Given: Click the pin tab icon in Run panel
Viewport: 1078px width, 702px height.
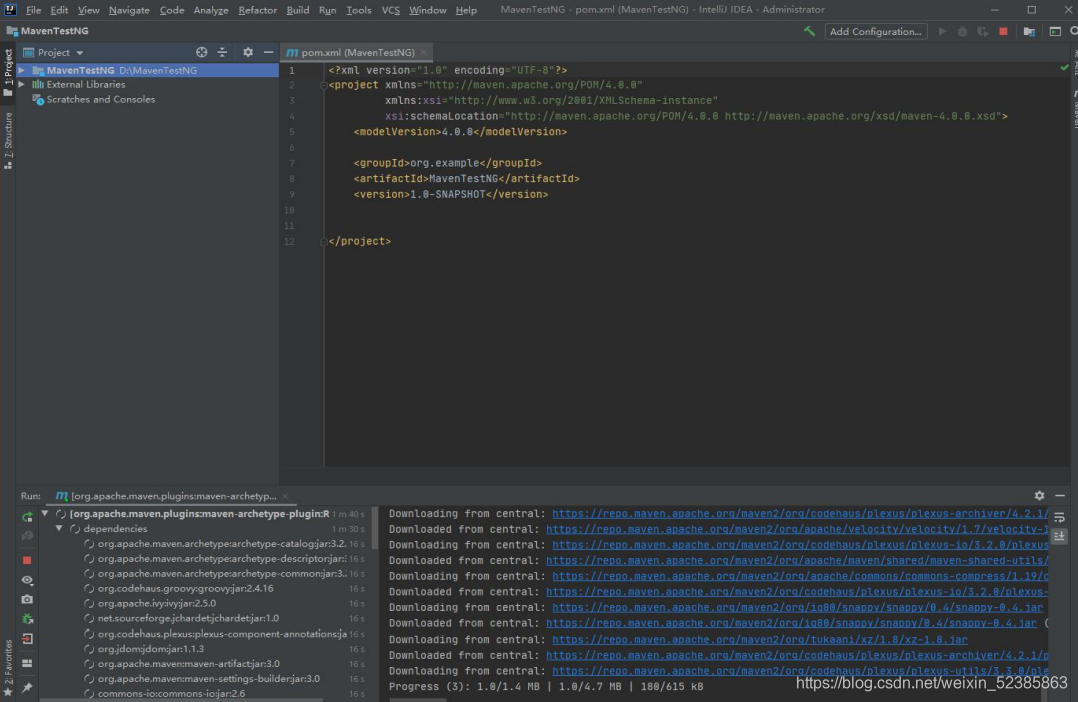Looking at the screenshot, I should click(x=27, y=688).
